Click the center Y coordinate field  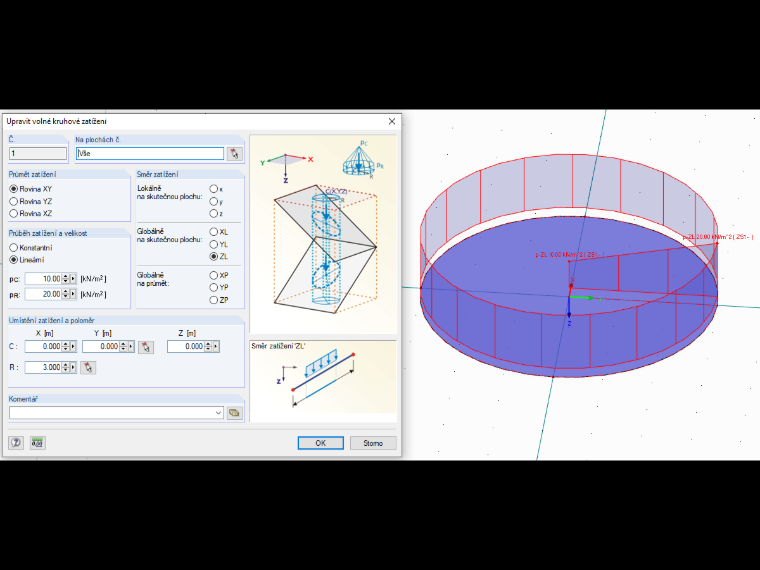coord(101,347)
